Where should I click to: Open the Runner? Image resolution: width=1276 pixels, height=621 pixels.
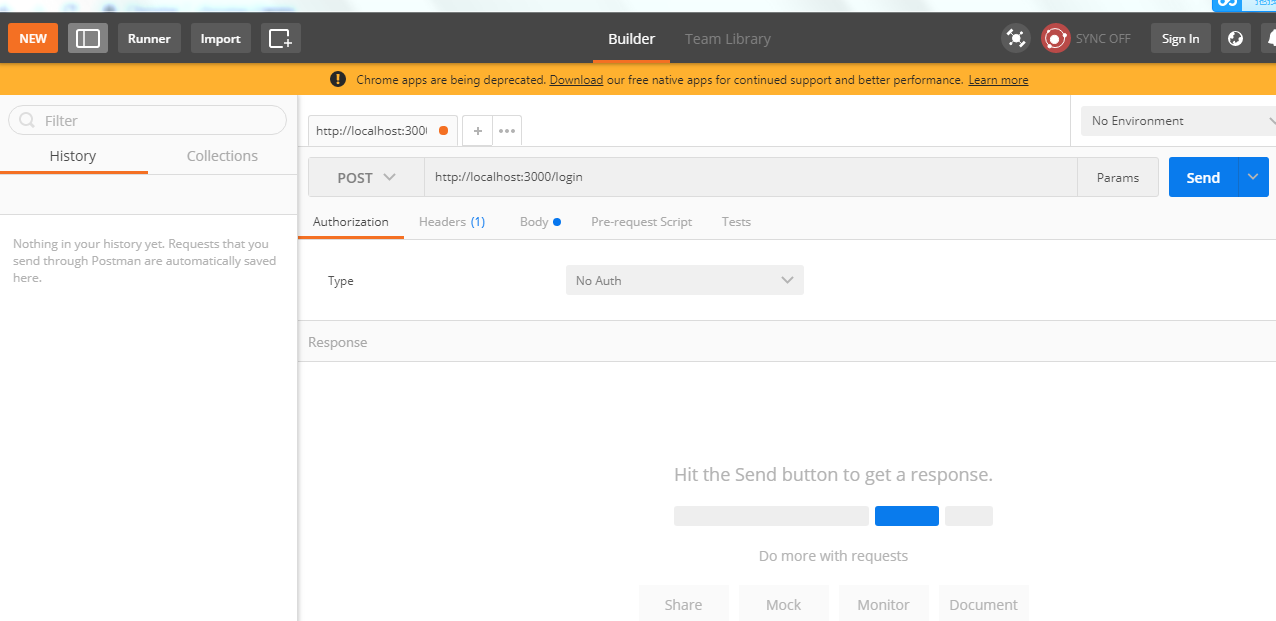pyautogui.click(x=149, y=38)
